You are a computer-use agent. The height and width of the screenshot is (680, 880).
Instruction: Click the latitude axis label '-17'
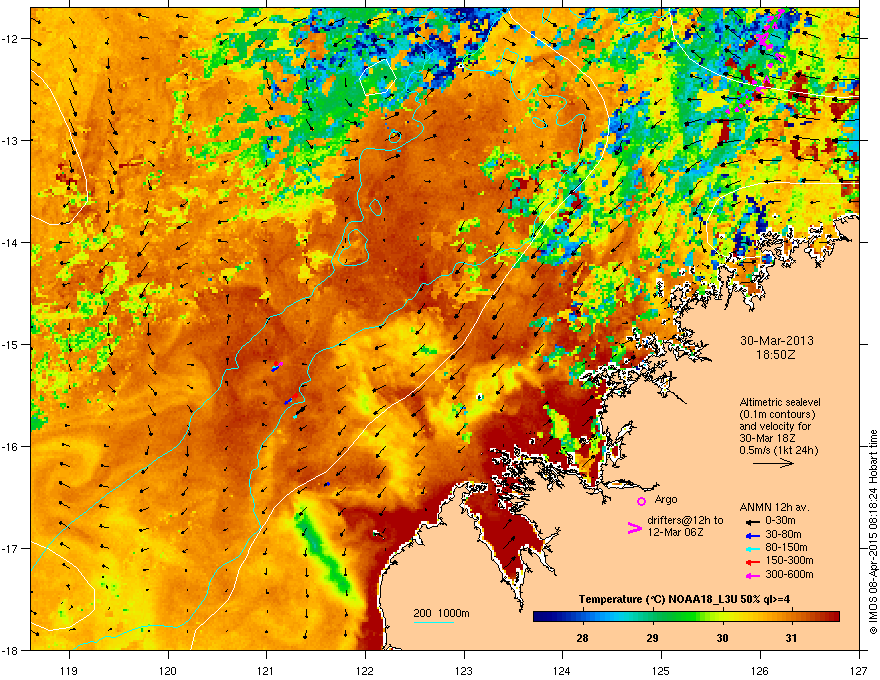tap(10, 548)
